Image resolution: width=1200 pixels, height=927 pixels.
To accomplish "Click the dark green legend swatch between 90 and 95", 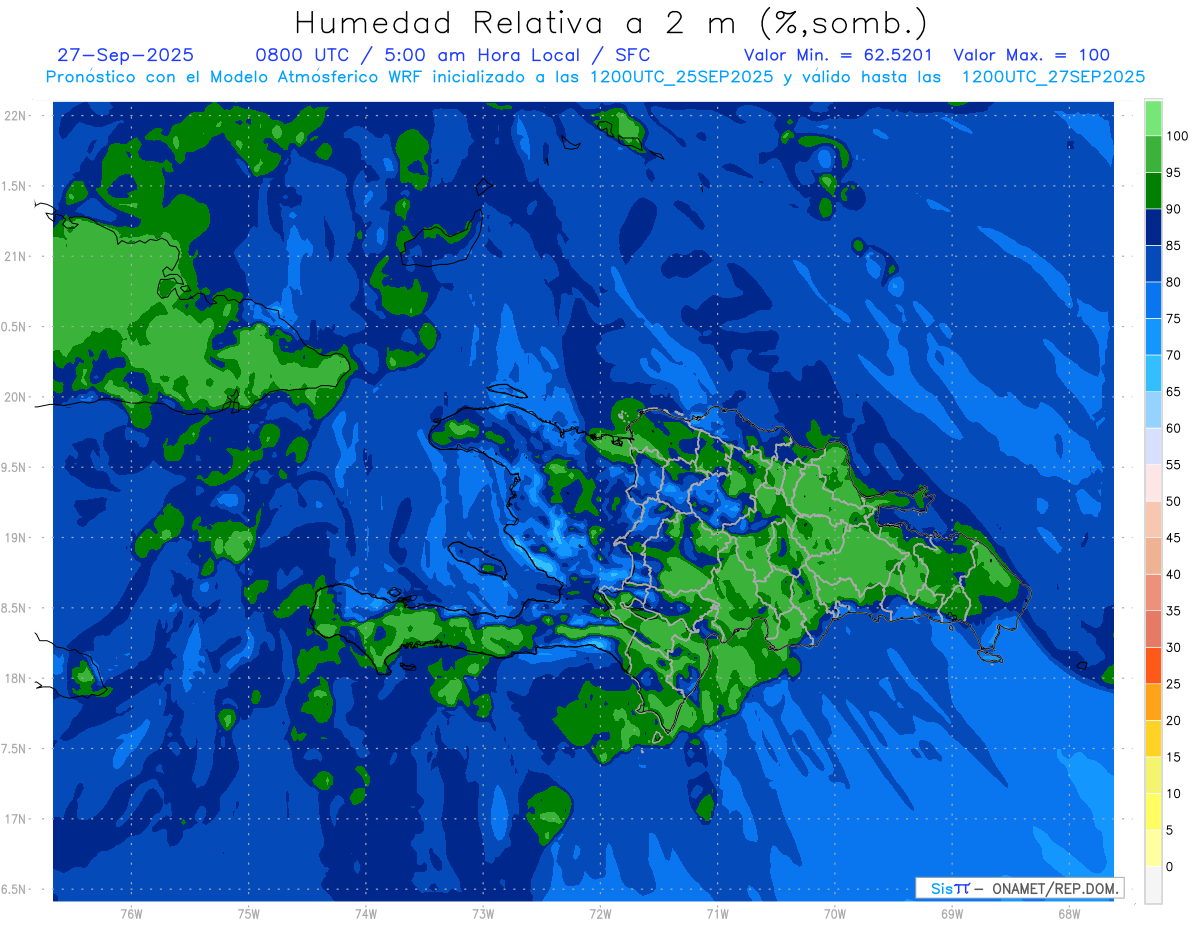I will point(1153,191).
